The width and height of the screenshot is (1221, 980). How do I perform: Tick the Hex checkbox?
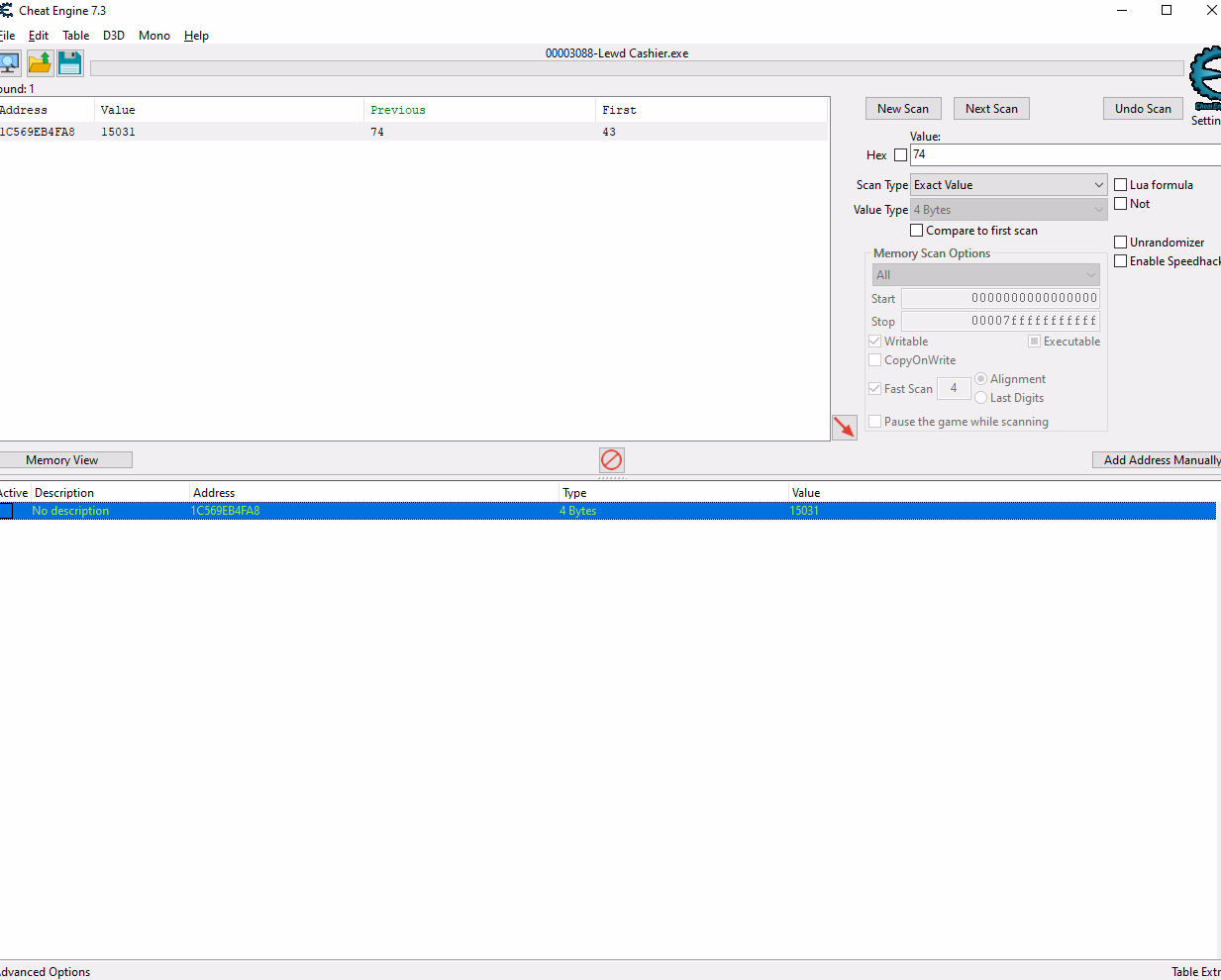pyautogui.click(x=900, y=155)
